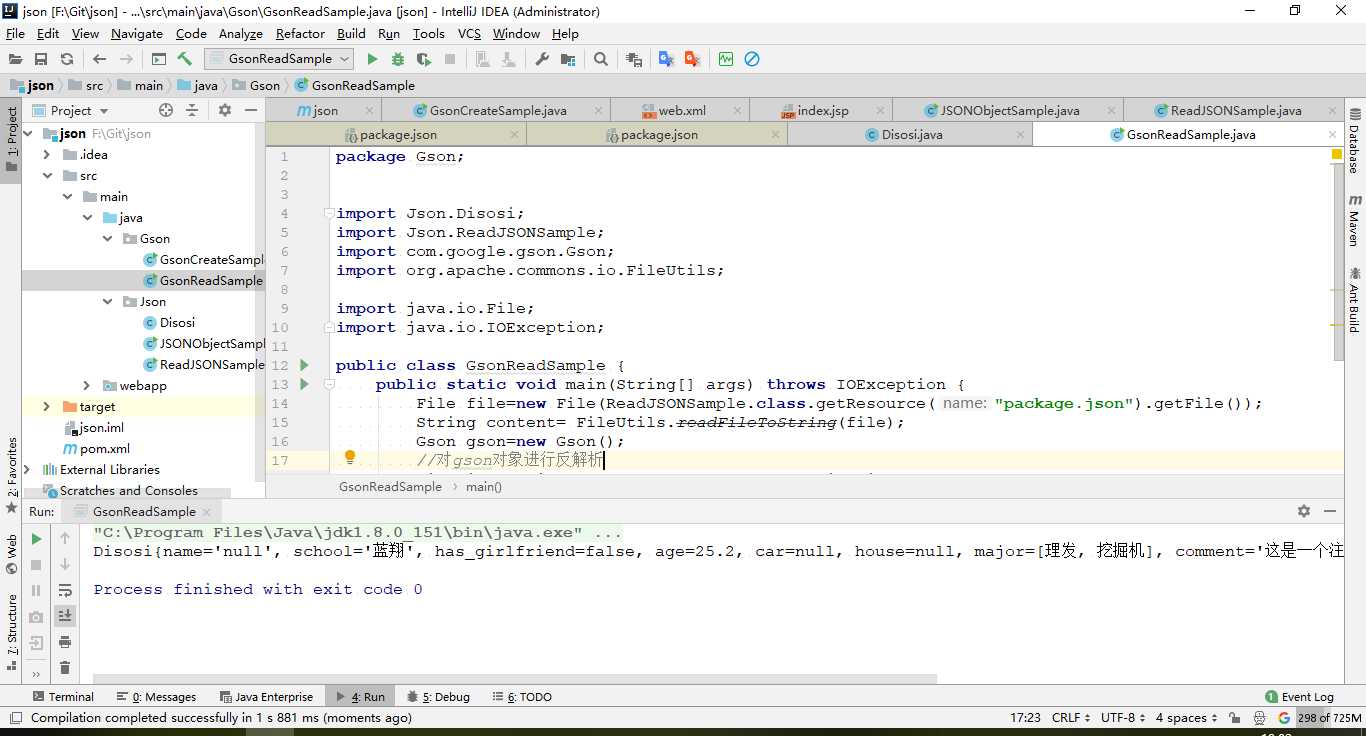
Task: Click the locate target icon in Project panel
Action: pos(166,110)
